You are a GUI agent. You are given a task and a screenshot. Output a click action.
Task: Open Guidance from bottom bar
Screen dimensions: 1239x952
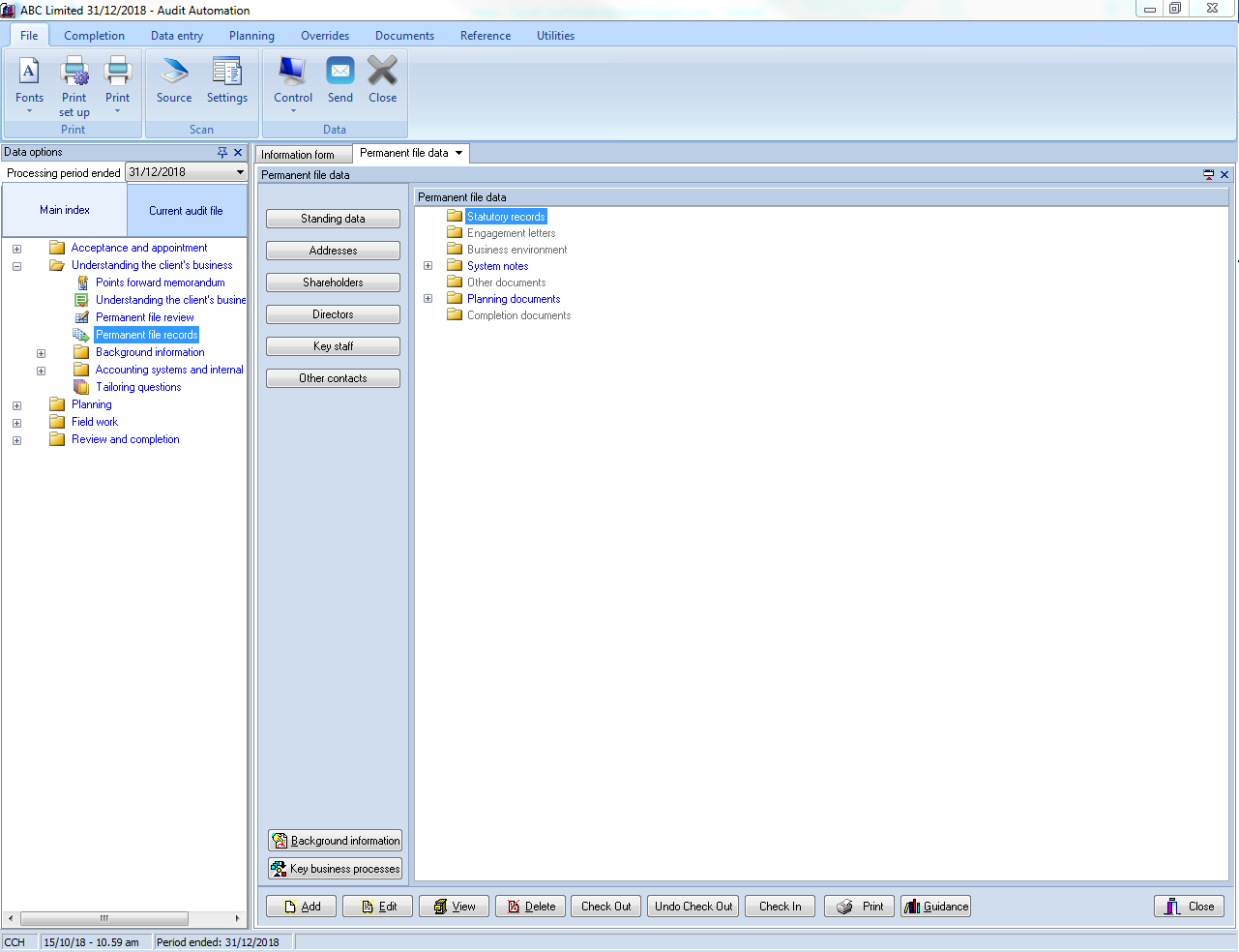click(935, 907)
